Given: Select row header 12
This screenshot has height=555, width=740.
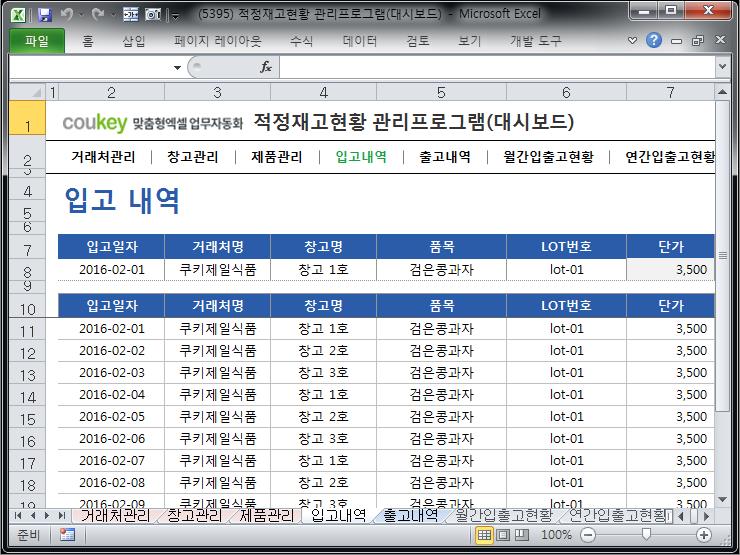Looking at the screenshot, I should point(27,353).
